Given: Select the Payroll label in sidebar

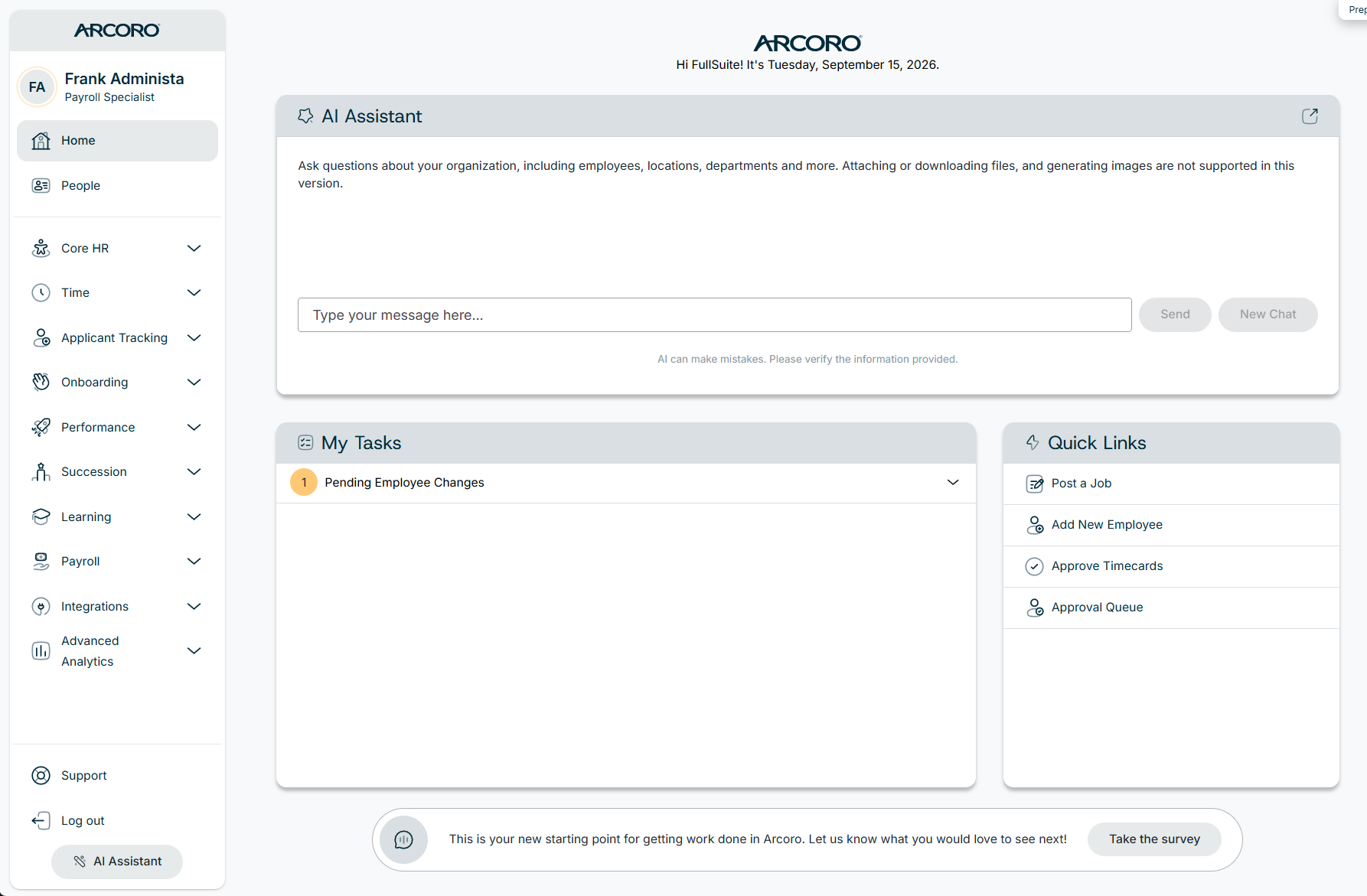Looking at the screenshot, I should (x=80, y=562).
